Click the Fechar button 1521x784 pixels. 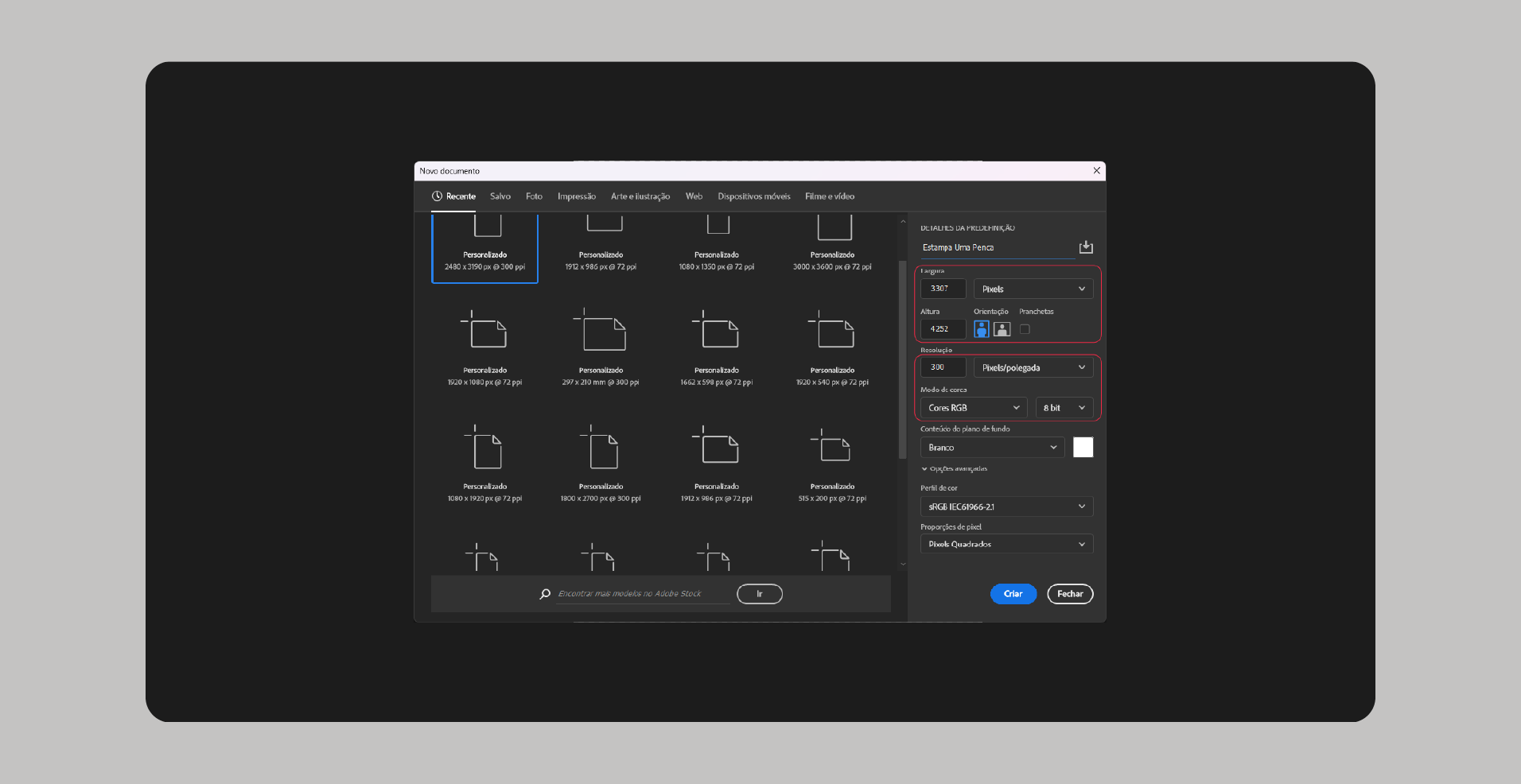click(1070, 594)
